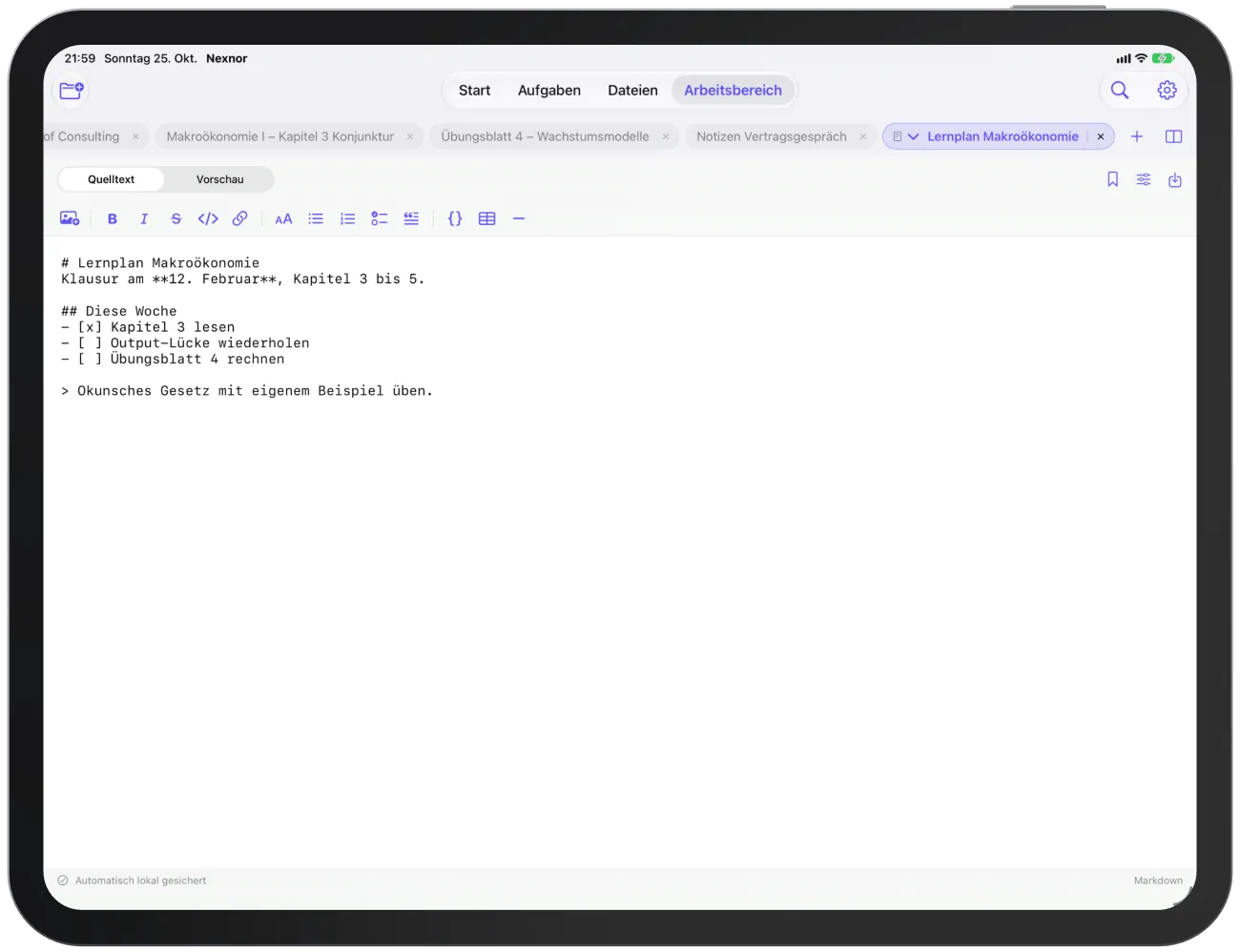Image resolution: width=1240 pixels, height=952 pixels.
Task: Check the battery status icon
Action: [1163, 58]
